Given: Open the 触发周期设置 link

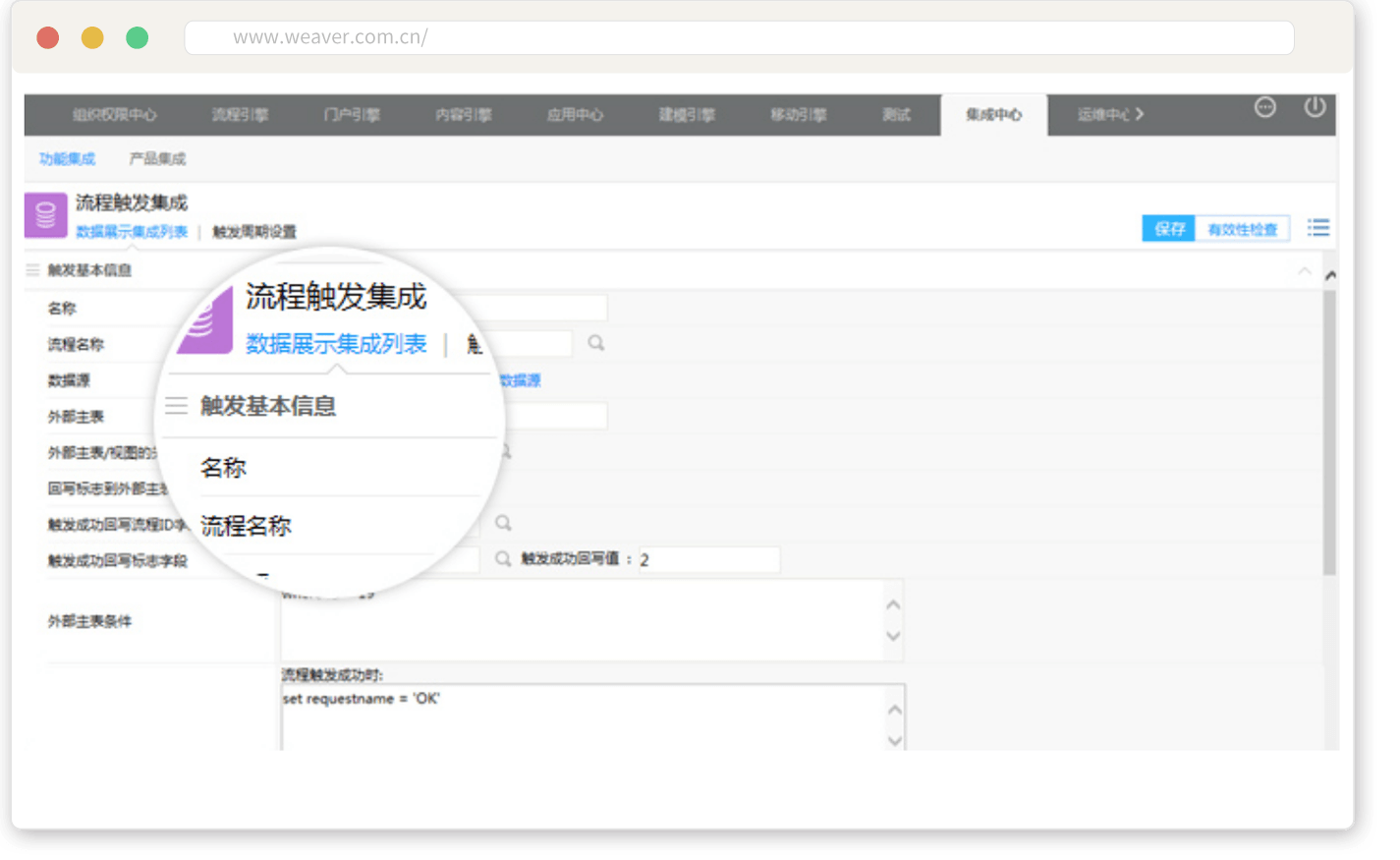Looking at the screenshot, I should coord(254,232).
